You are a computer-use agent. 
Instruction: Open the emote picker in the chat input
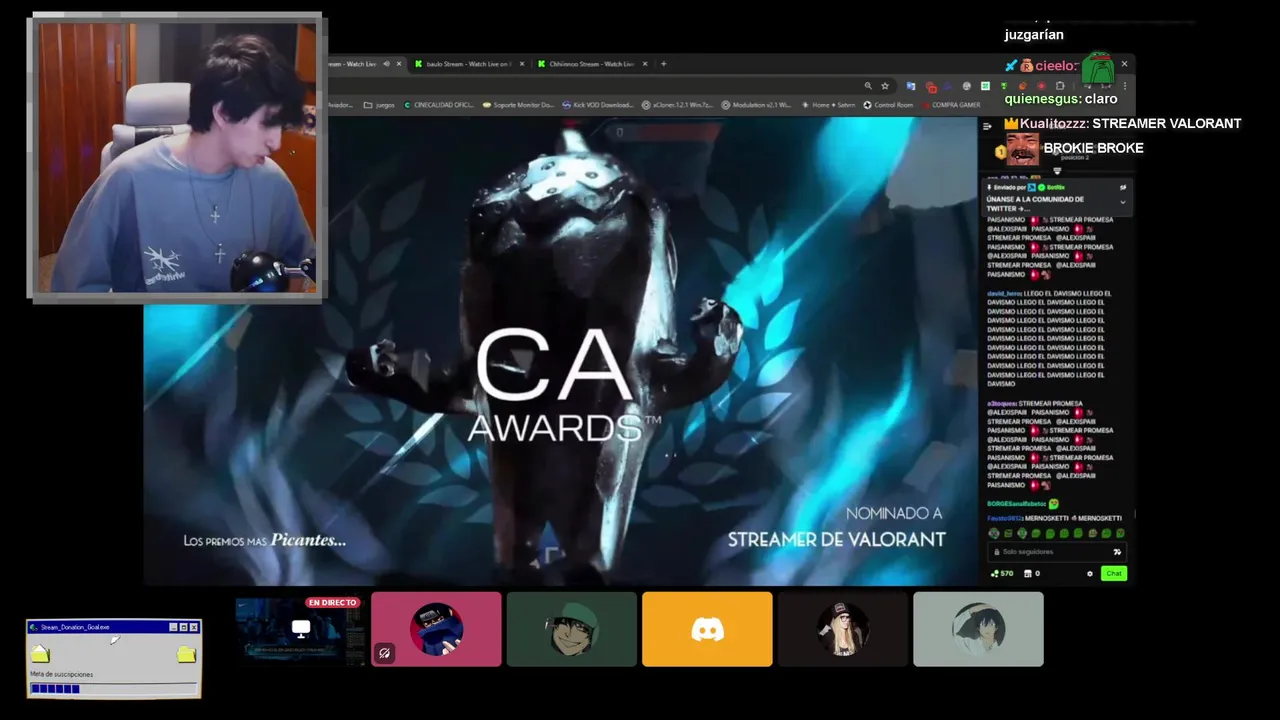click(x=1117, y=552)
